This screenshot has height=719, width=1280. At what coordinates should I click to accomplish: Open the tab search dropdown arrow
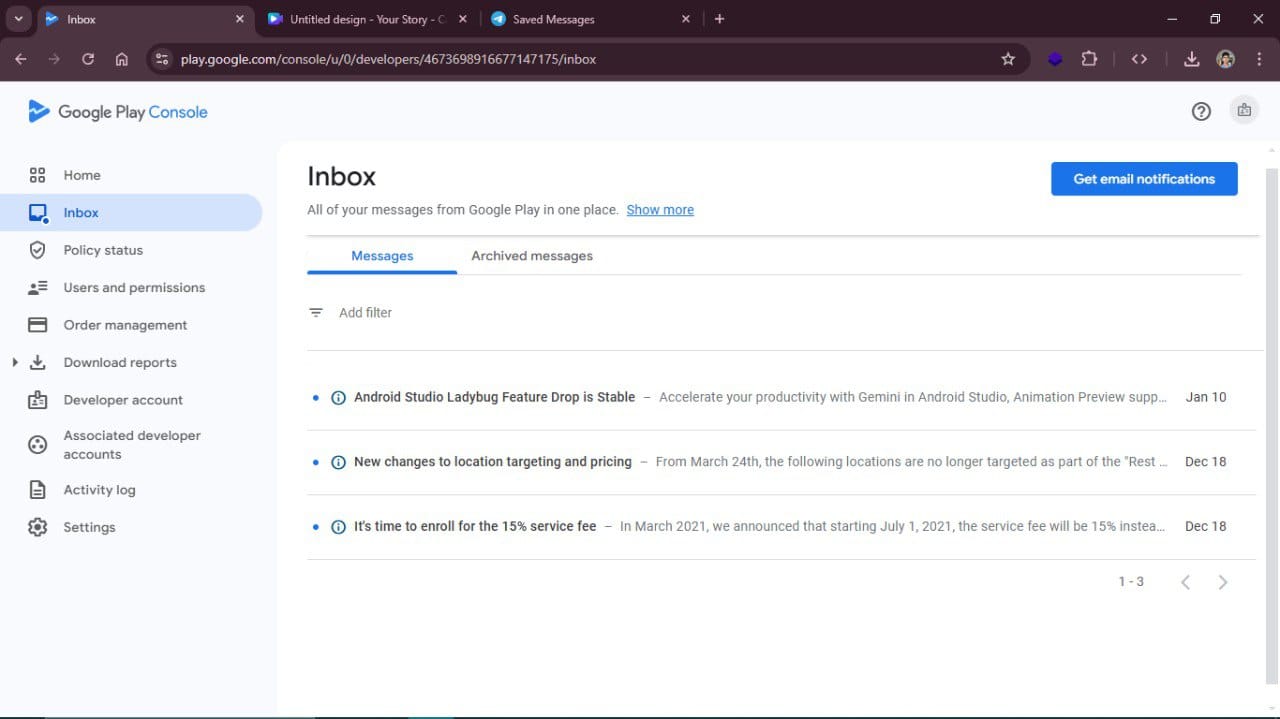(18, 19)
